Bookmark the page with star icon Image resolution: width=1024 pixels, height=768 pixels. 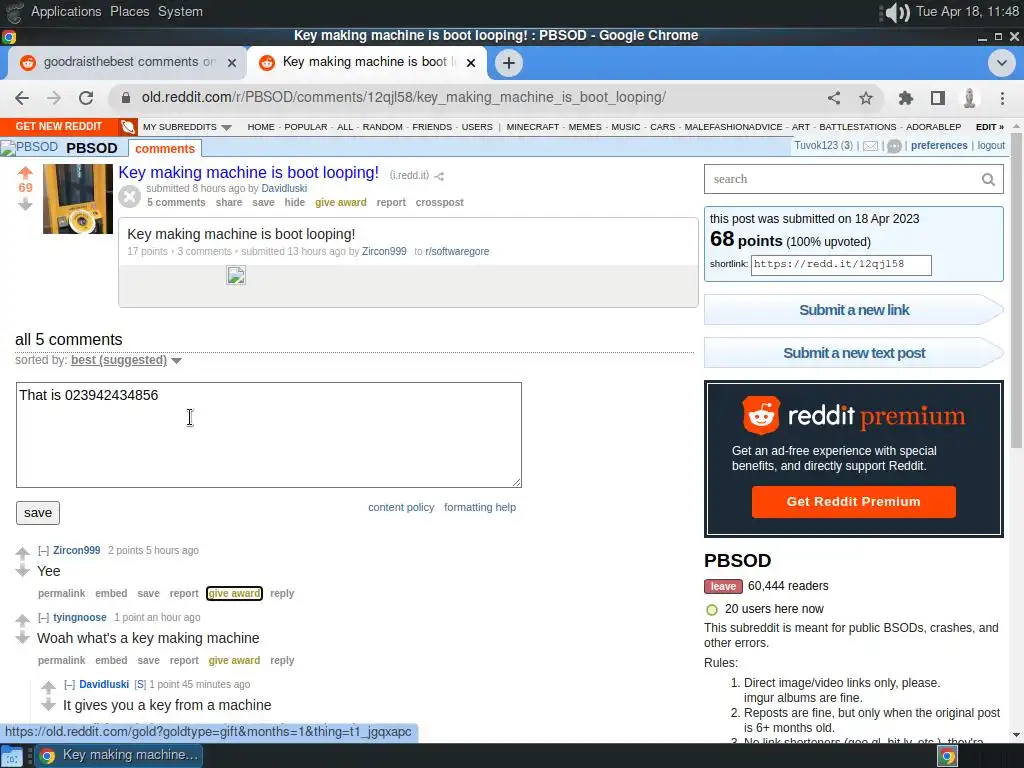(x=866, y=98)
